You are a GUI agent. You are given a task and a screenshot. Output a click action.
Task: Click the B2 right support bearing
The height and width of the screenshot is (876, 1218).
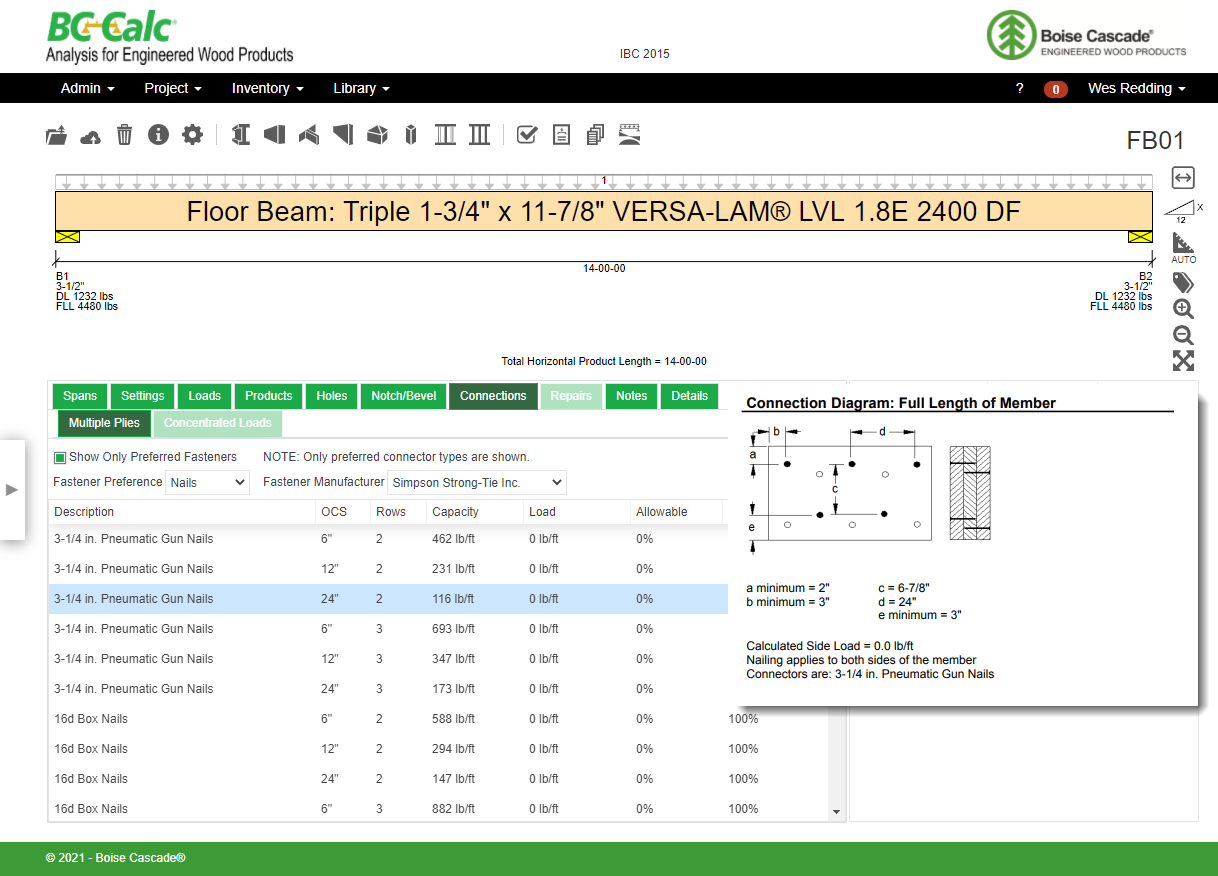click(1140, 237)
